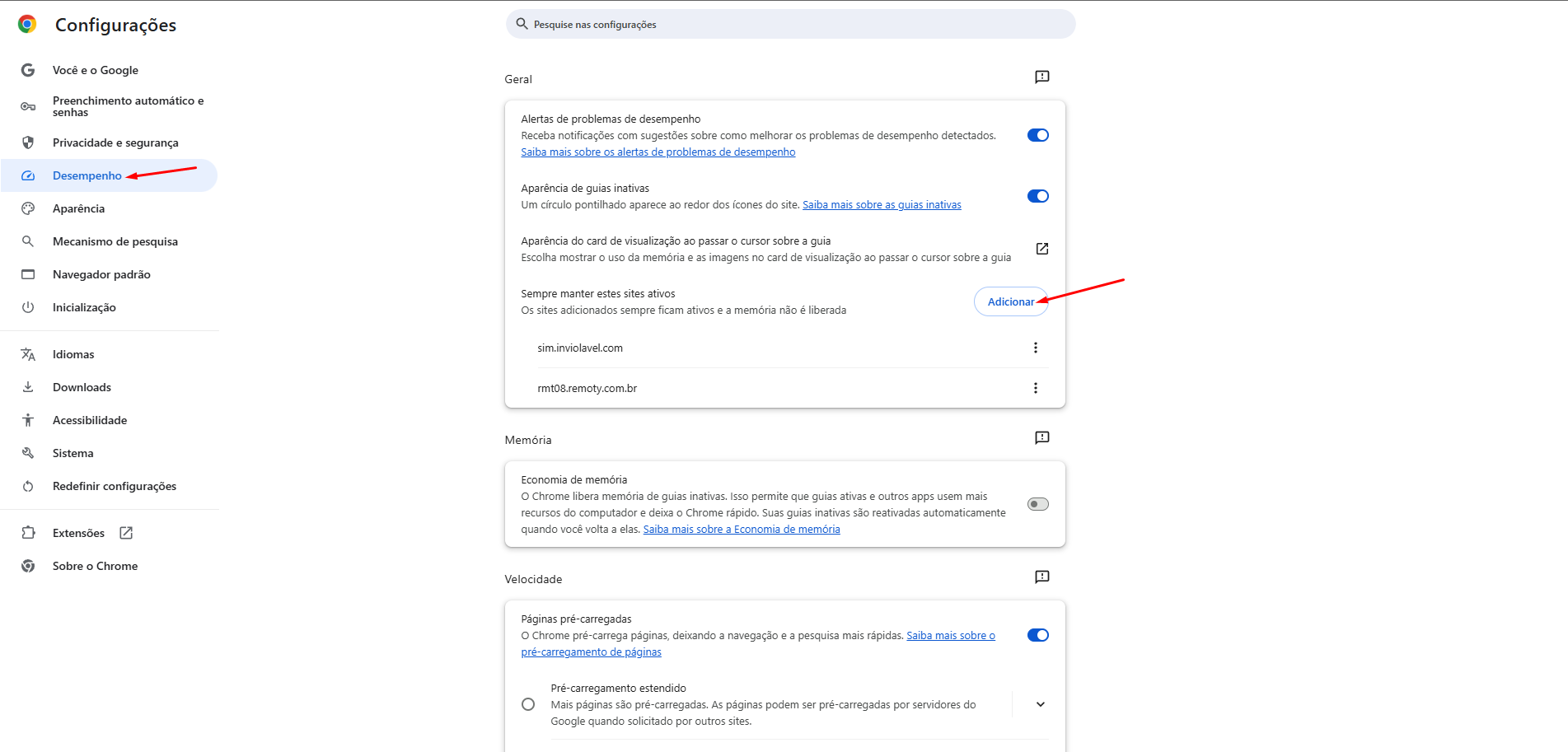The width and height of the screenshot is (1568, 752).
Task: Click the feedback icon next to Velocidade
Action: click(x=1041, y=577)
